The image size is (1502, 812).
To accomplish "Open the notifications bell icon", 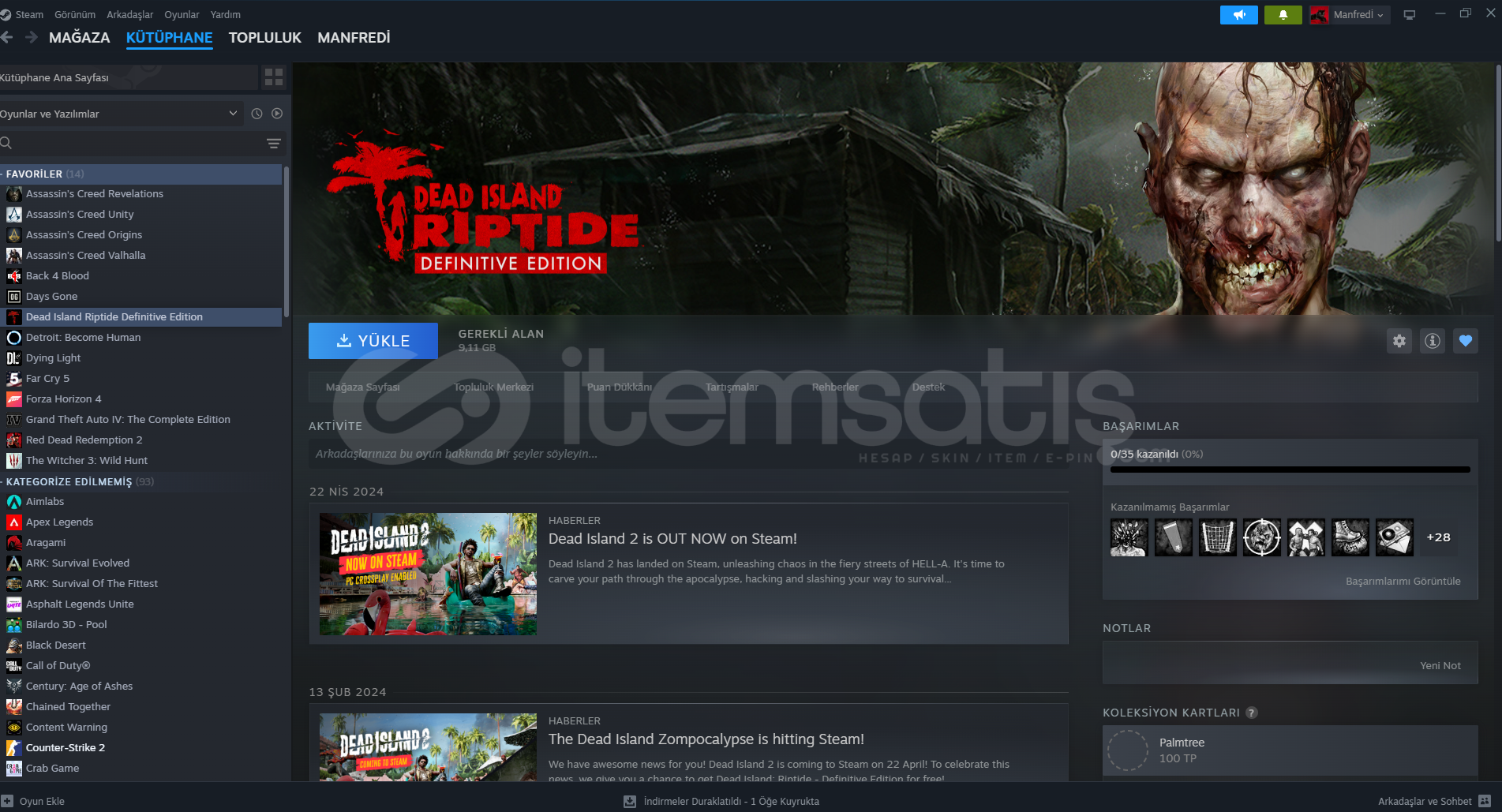I will coord(1283,15).
